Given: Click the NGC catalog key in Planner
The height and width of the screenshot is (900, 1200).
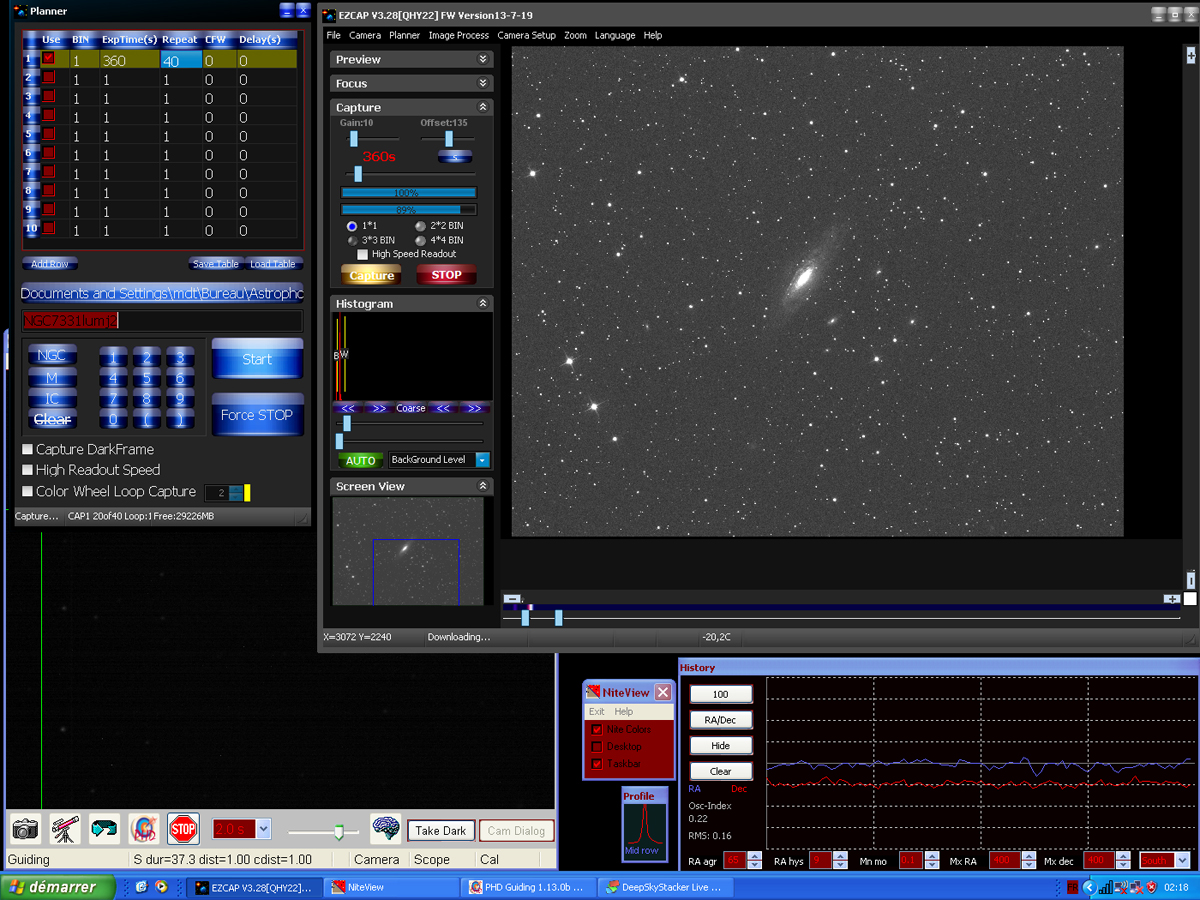Looking at the screenshot, I should point(52,356).
